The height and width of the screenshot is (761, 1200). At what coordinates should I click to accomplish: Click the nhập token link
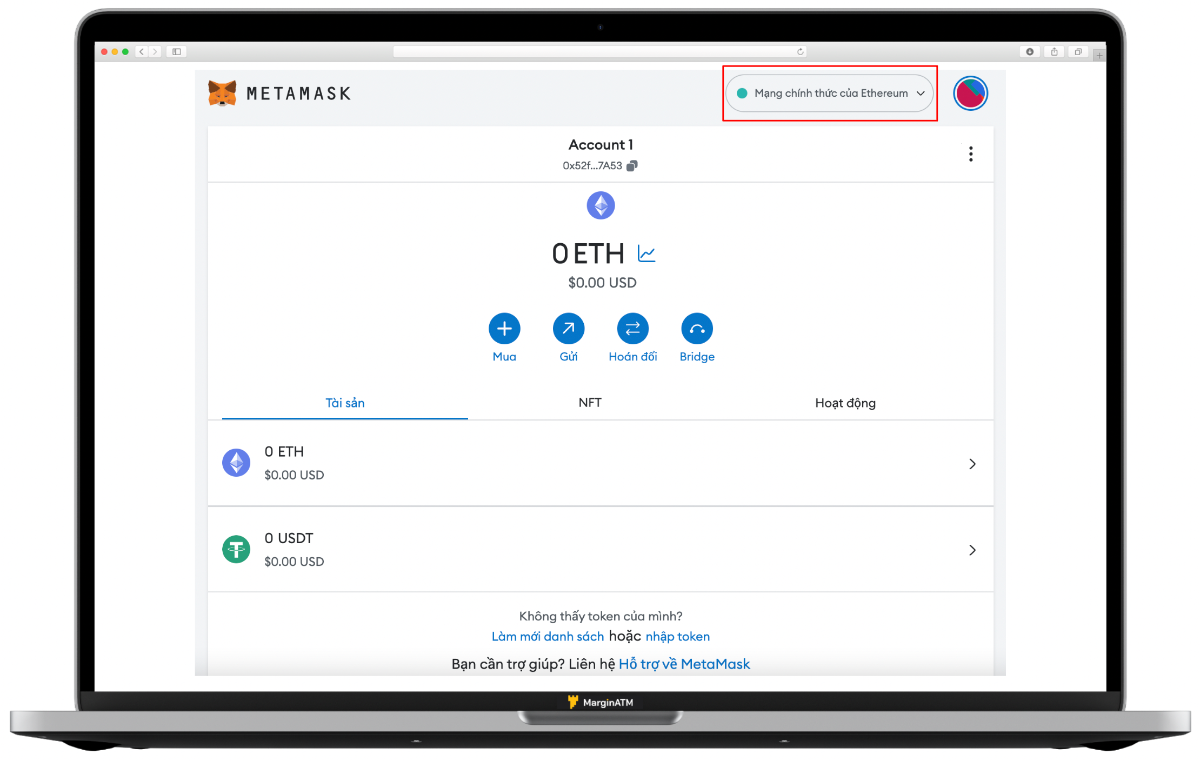click(x=678, y=636)
